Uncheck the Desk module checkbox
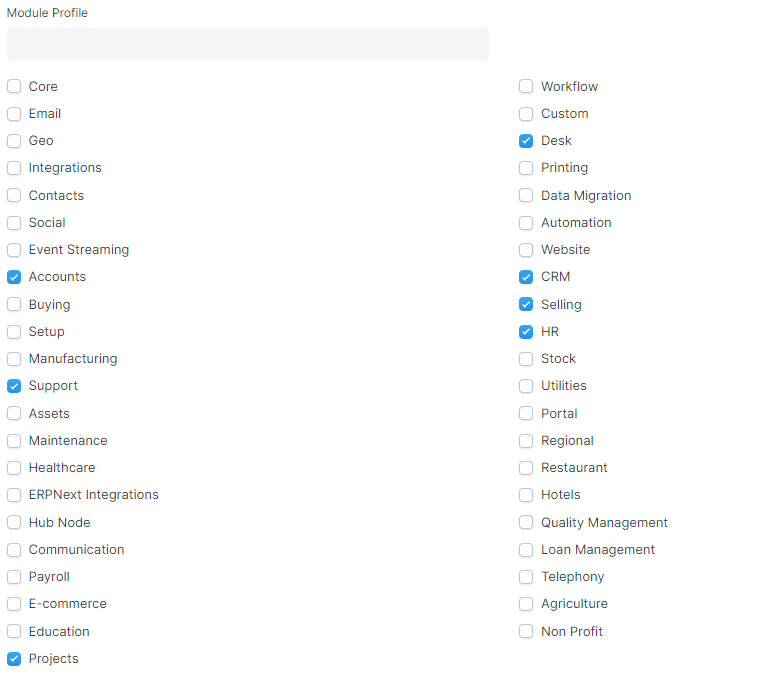 coord(526,141)
